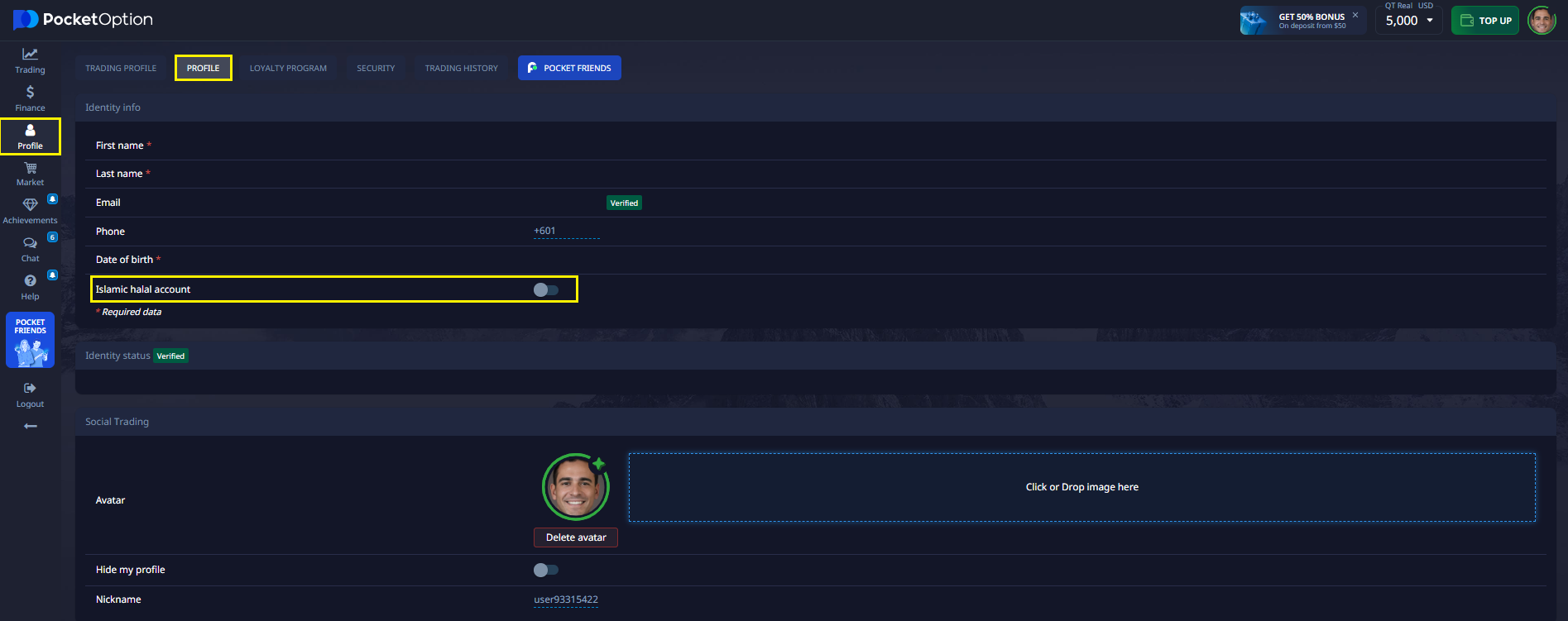Click the Delete avatar button
The width and height of the screenshot is (1568, 621).
[x=576, y=537]
